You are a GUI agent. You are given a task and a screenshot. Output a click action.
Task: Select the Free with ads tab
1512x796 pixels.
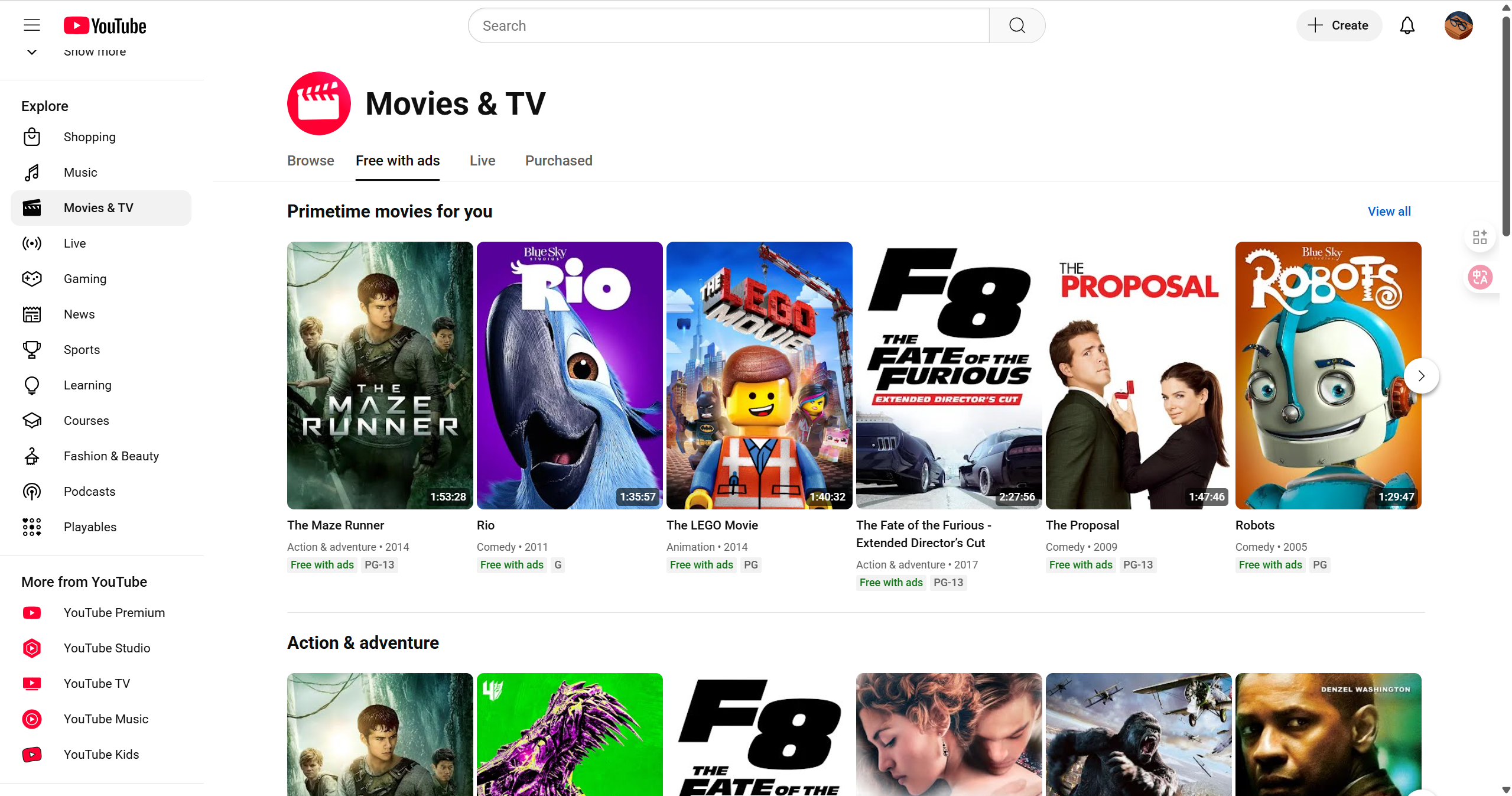398,161
